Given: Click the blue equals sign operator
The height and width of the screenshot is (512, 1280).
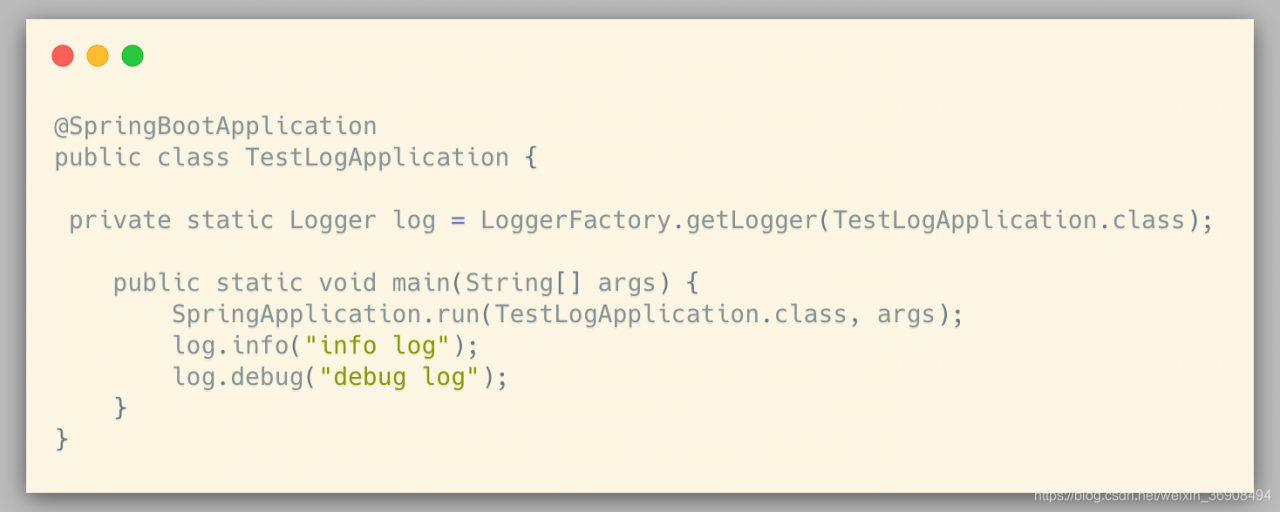Looking at the screenshot, I should coord(458,221).
